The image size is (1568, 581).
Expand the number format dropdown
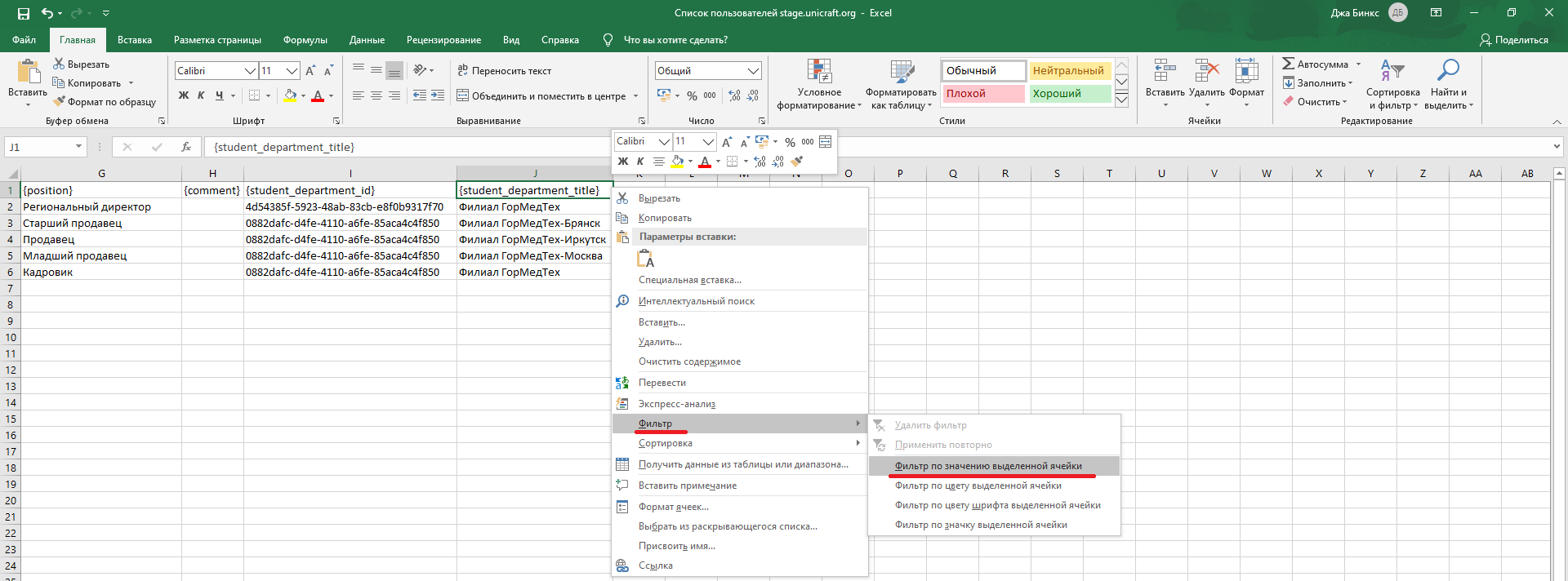click(x=753, y=71)
